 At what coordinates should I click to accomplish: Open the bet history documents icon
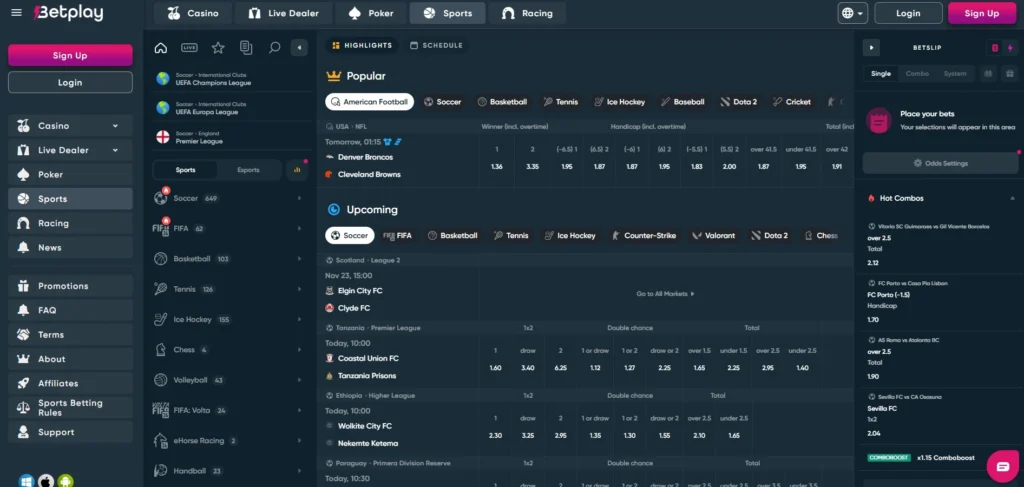pos(246,48)
